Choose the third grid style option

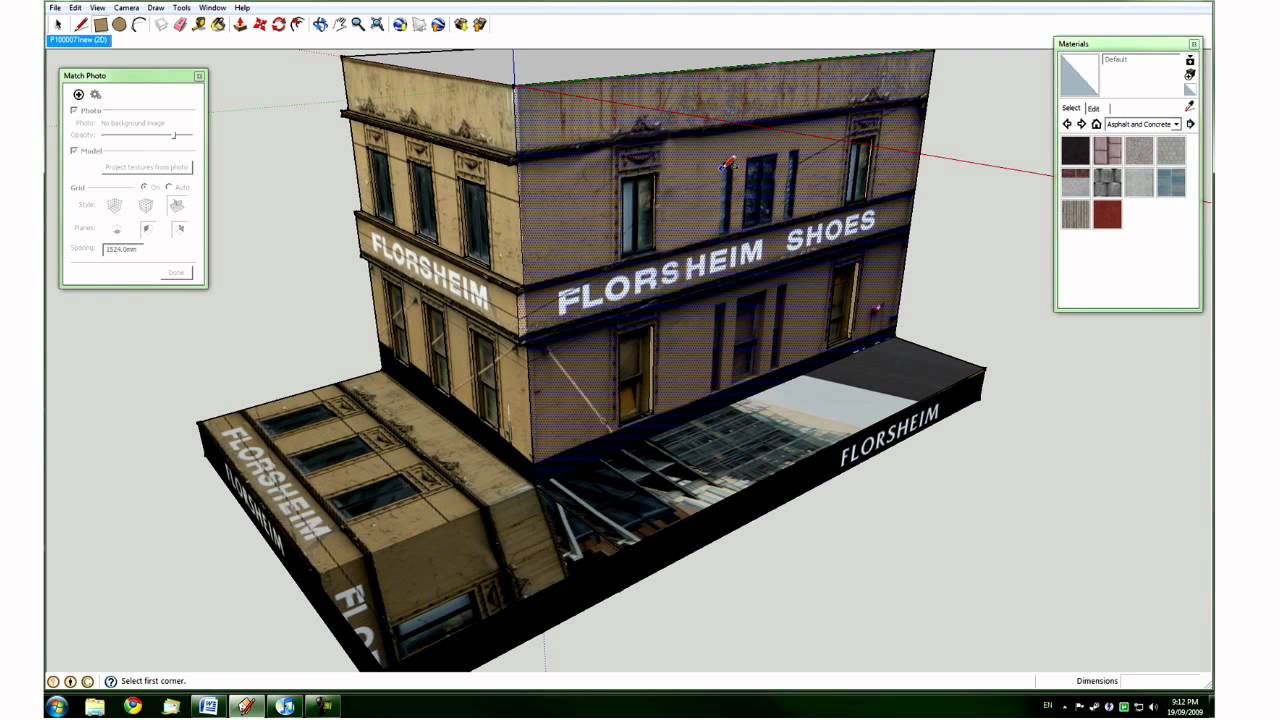click(x=177, y=205)
